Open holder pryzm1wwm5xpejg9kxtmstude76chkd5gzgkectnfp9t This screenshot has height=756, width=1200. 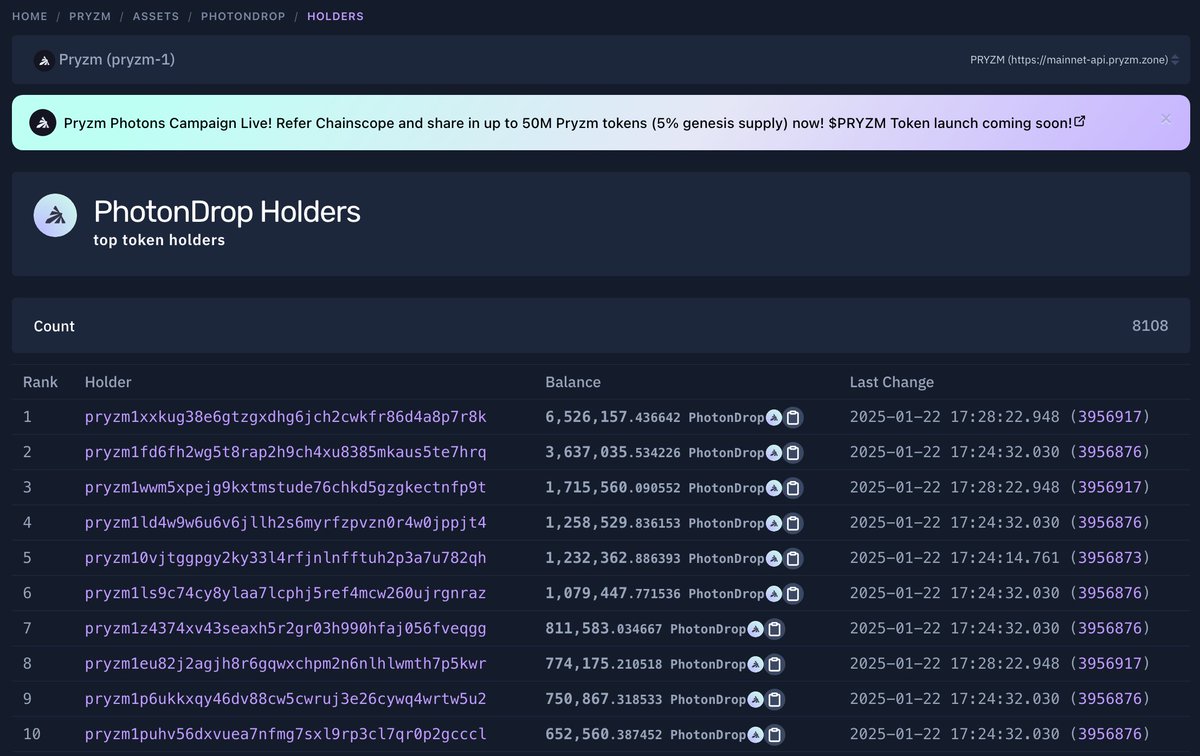coord(286,488)
